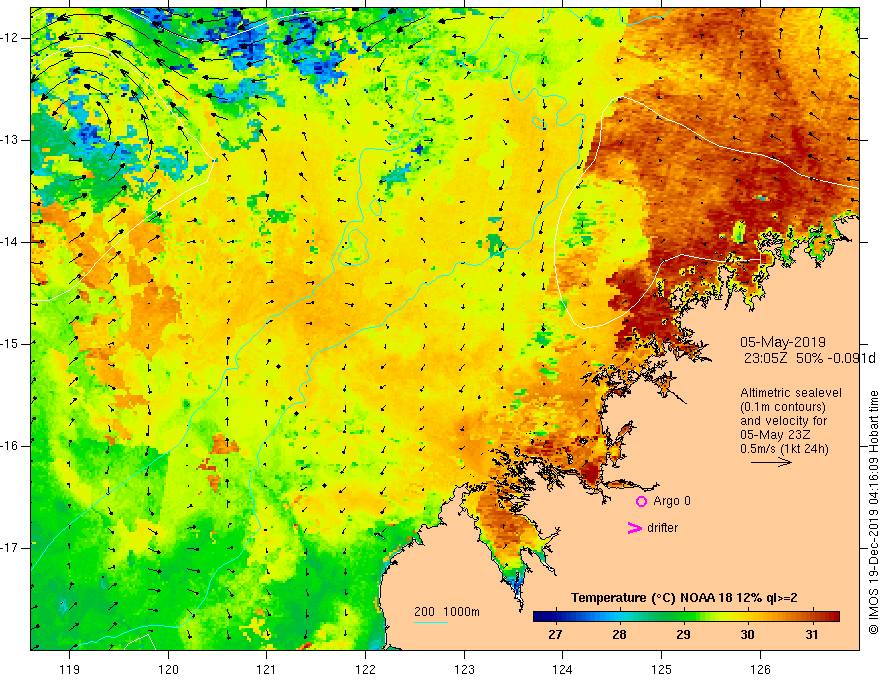Select the '23:05Z 50% -0.091d' text
This screenshot has height=680, width=880.
(809, 358)
